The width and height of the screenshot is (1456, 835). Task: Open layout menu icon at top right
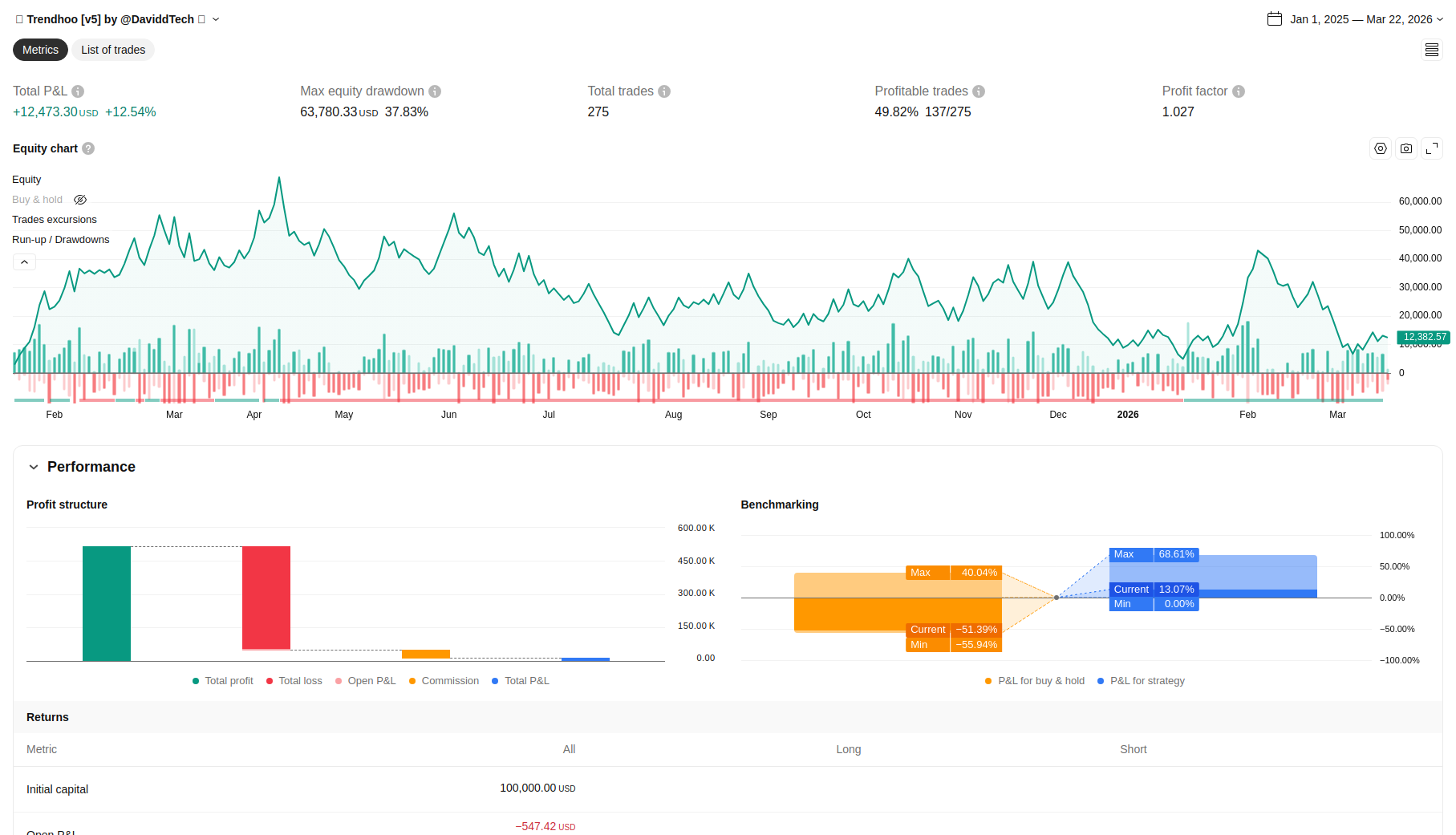pos(1432,50)
